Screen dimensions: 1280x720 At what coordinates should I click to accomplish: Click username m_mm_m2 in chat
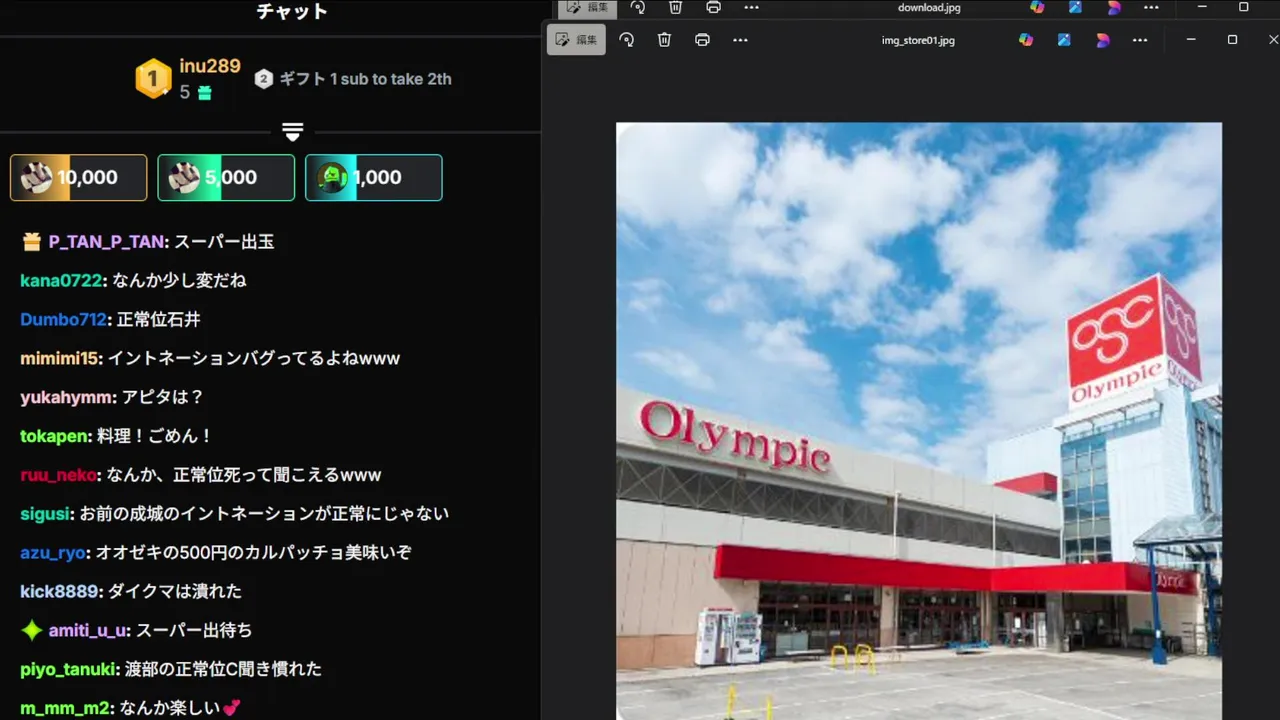pos(65,708)
